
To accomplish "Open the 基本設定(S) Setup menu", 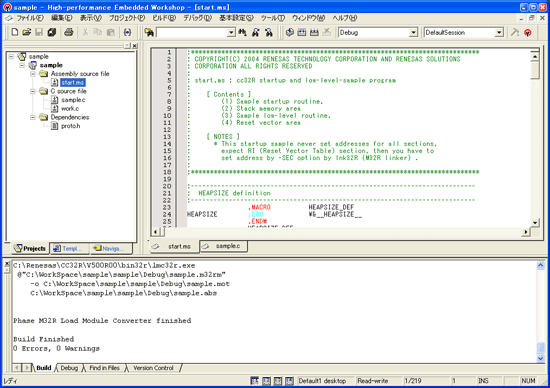I will point(236,18).
